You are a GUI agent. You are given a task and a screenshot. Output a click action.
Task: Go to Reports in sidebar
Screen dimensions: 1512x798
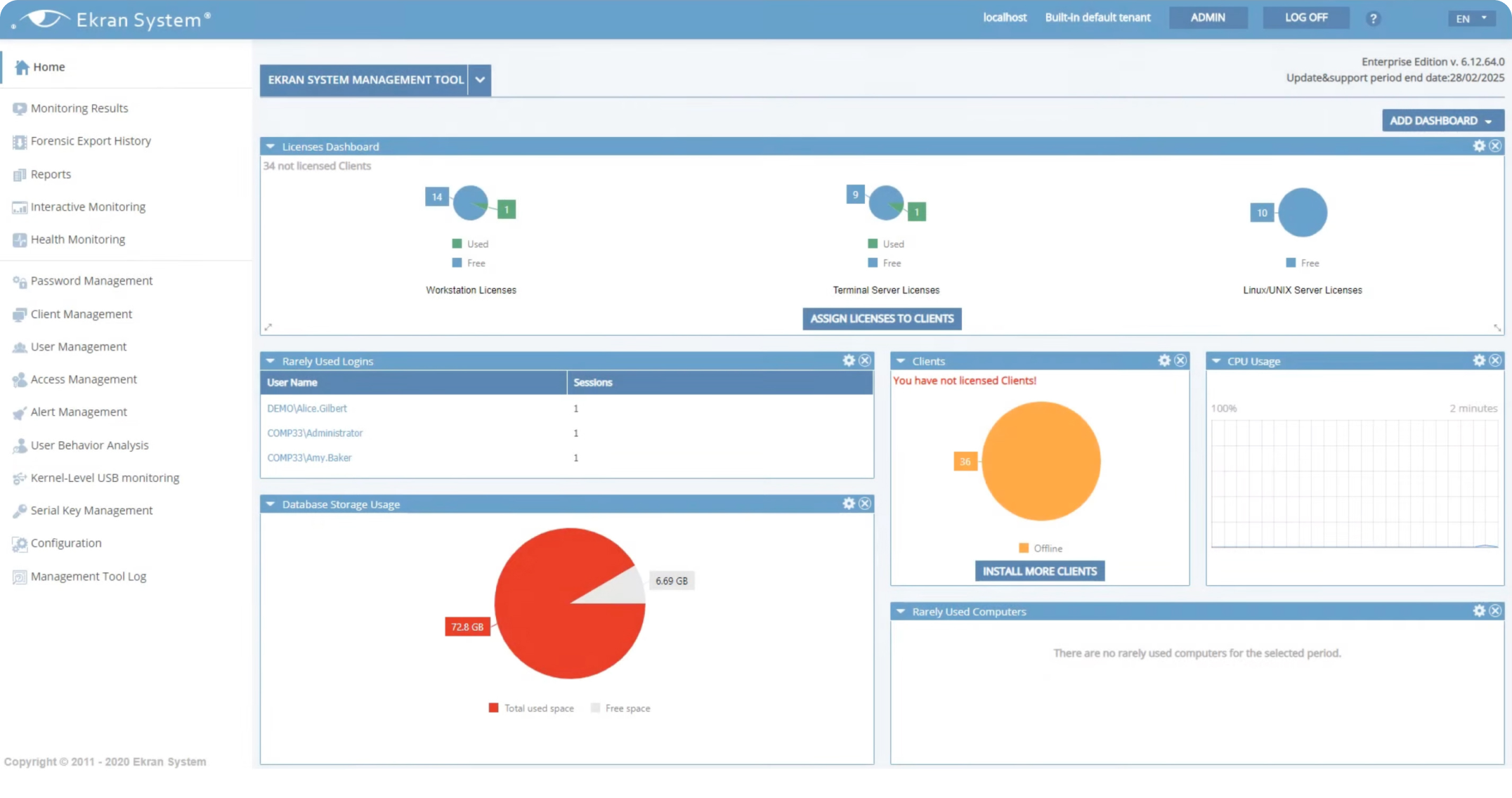pyautogui.click(x=51, y=174)
